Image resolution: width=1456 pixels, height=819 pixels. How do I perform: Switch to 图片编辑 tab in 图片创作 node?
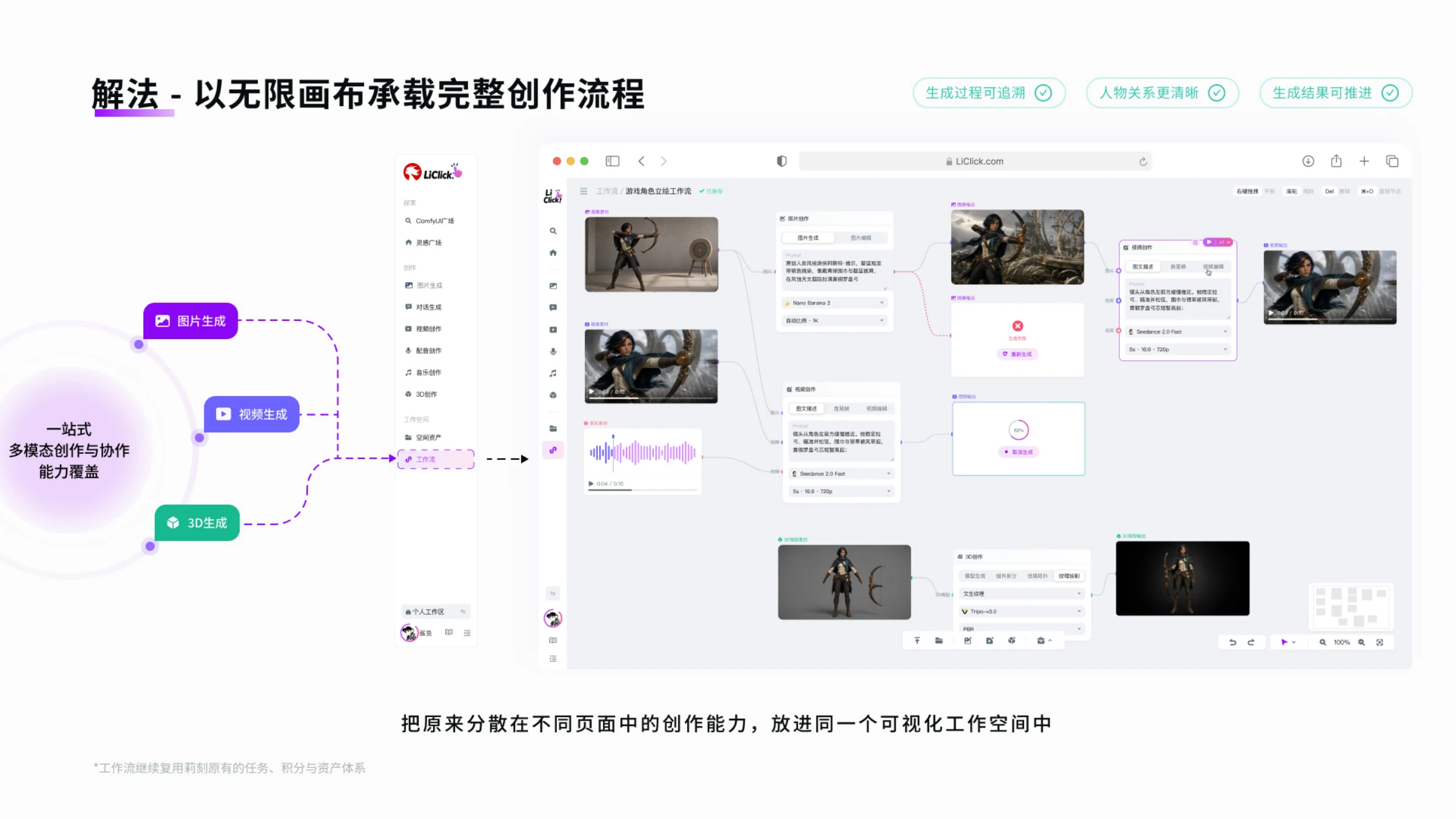click(861, 238)
